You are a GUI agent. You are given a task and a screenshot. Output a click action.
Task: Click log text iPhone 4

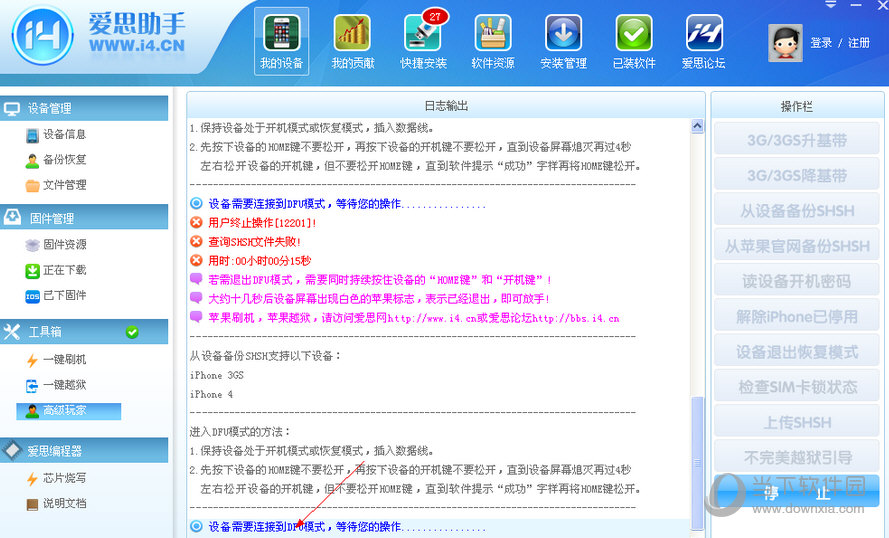coord(211,395)
